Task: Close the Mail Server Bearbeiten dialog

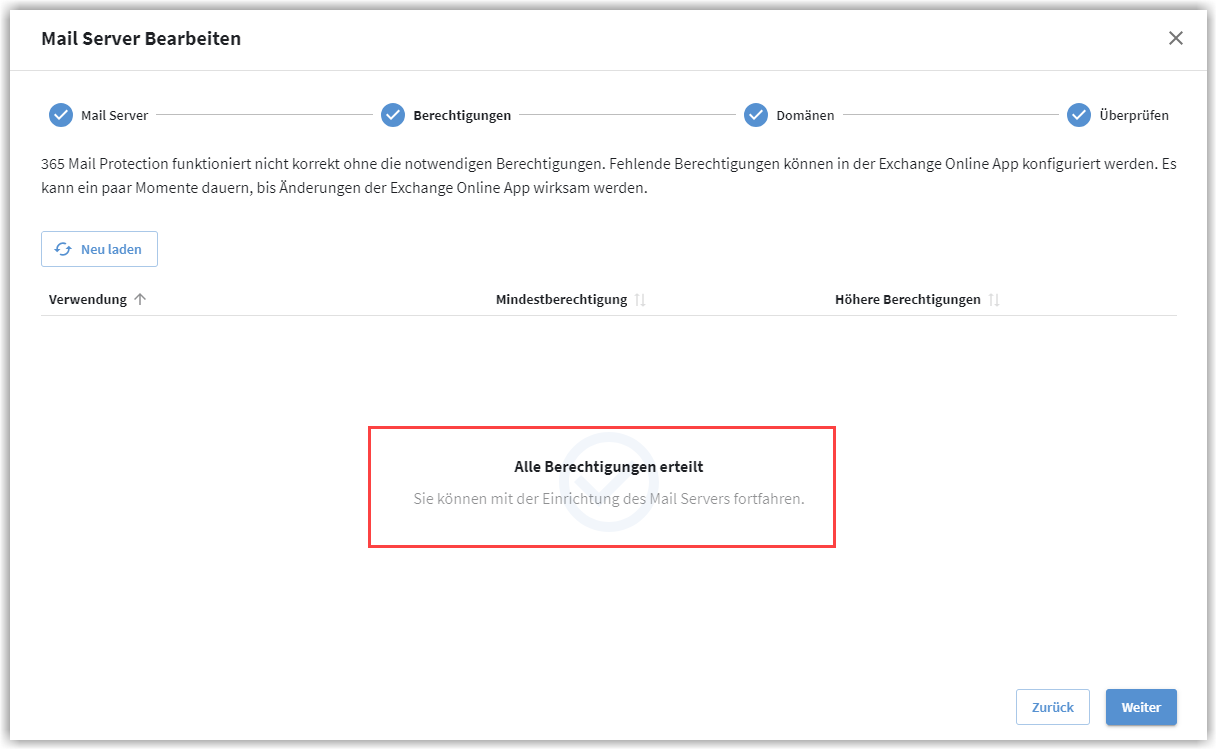Action: [x=1176, y=38]
